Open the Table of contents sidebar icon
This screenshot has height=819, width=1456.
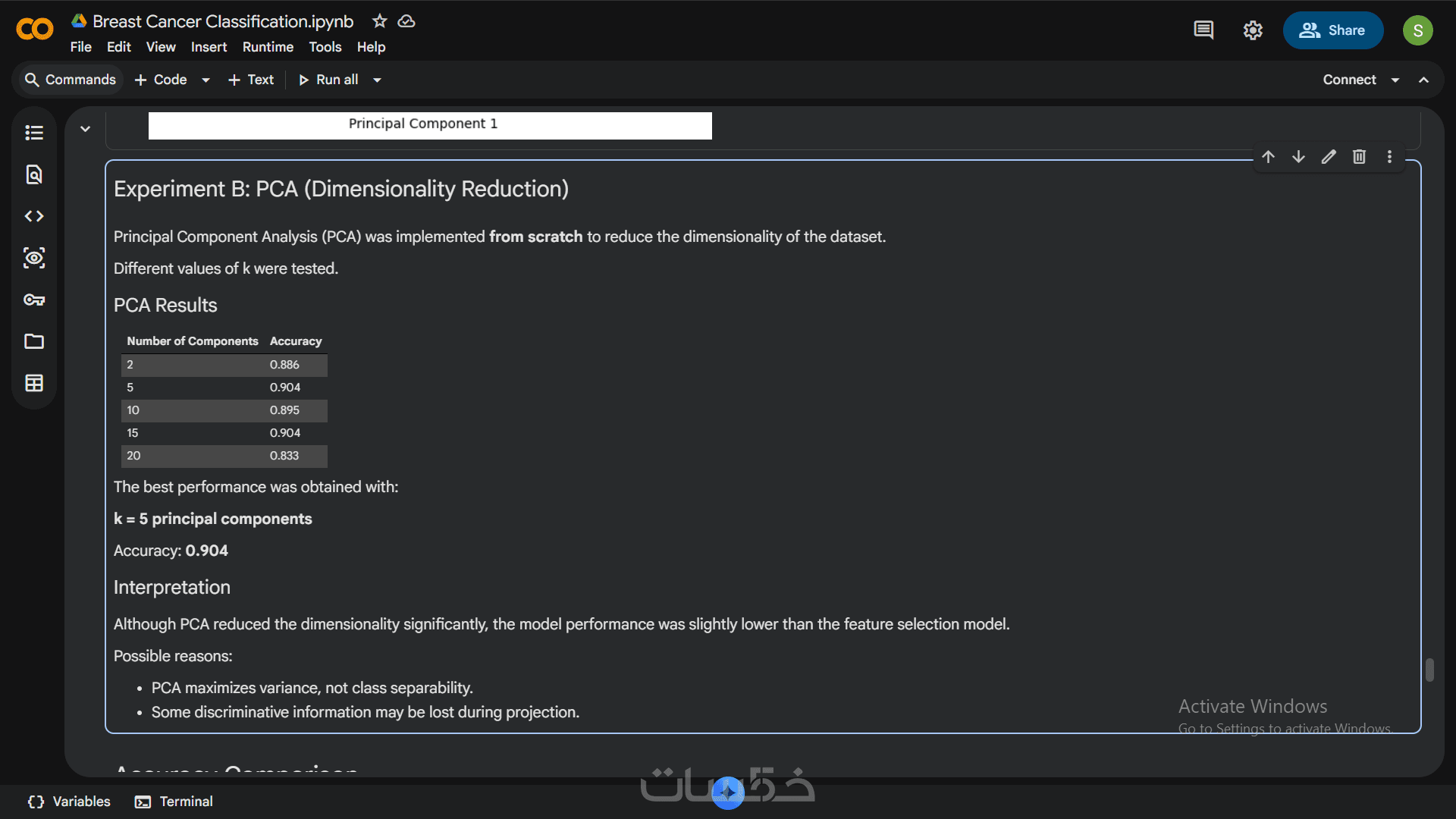point(34,133)
